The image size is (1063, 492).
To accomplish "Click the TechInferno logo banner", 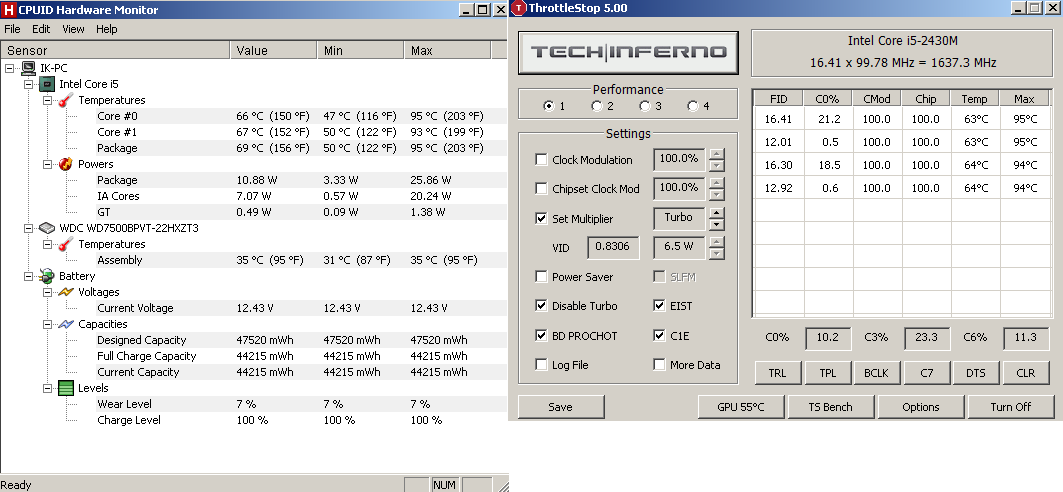I will coord(628,52).
